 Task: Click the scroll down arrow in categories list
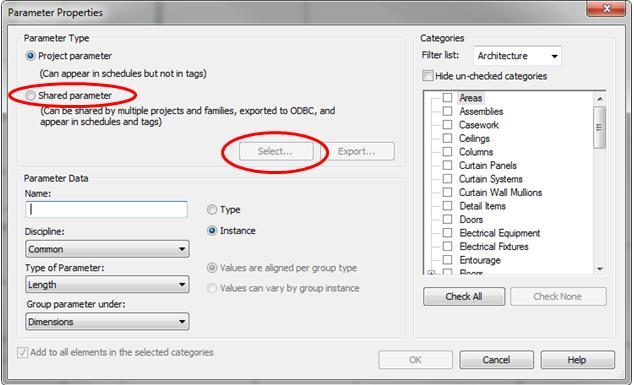coord(600,269)
